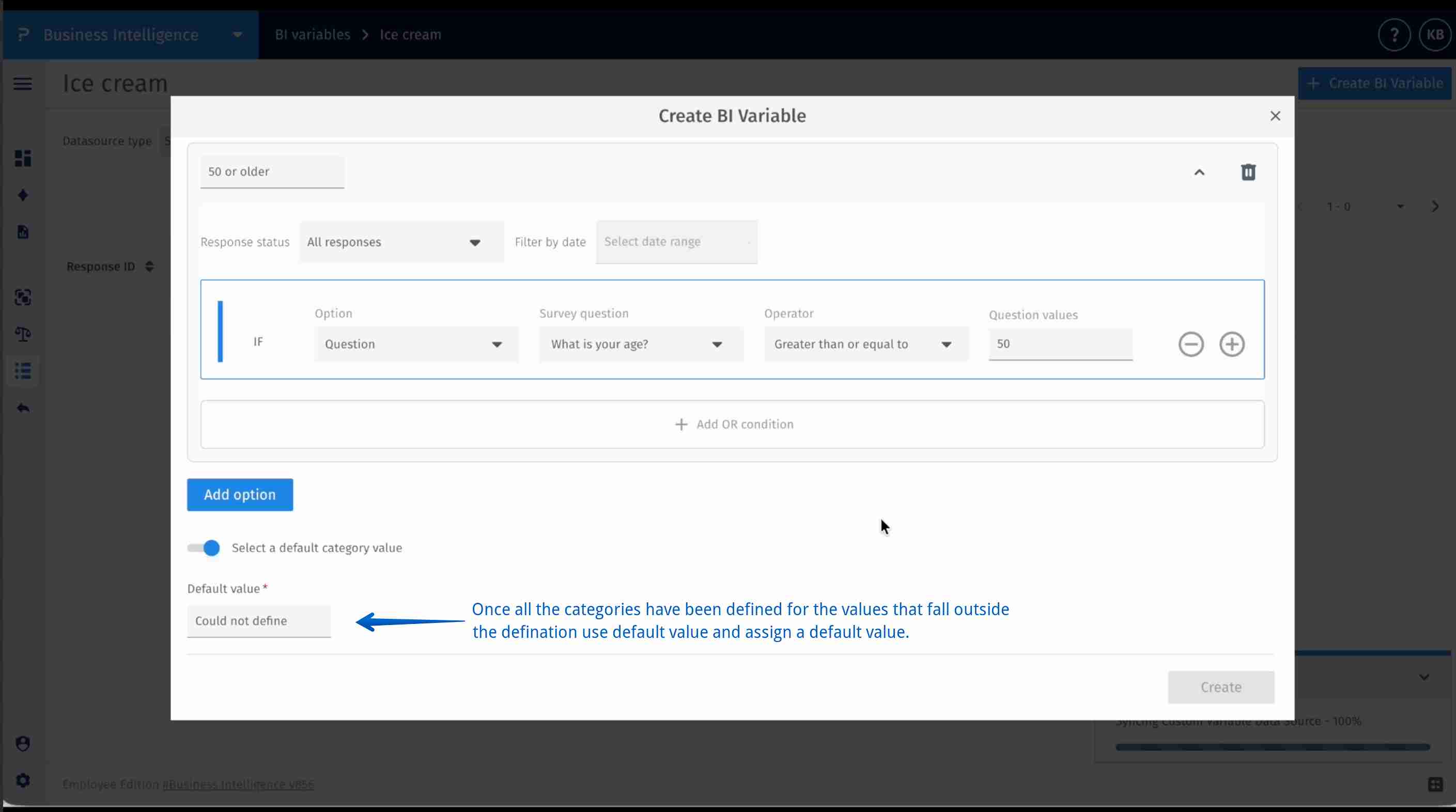The width and height of the screenshot is (1456, 812).
Task: Open the Survey question dropdown
Action: 640,344
